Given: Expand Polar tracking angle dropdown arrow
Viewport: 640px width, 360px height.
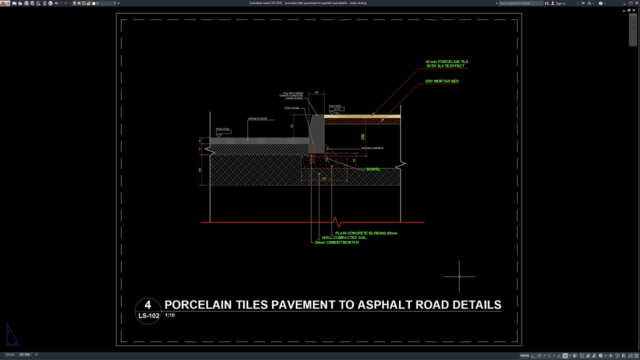Looking at the screenshot, I should coord(544,356).
